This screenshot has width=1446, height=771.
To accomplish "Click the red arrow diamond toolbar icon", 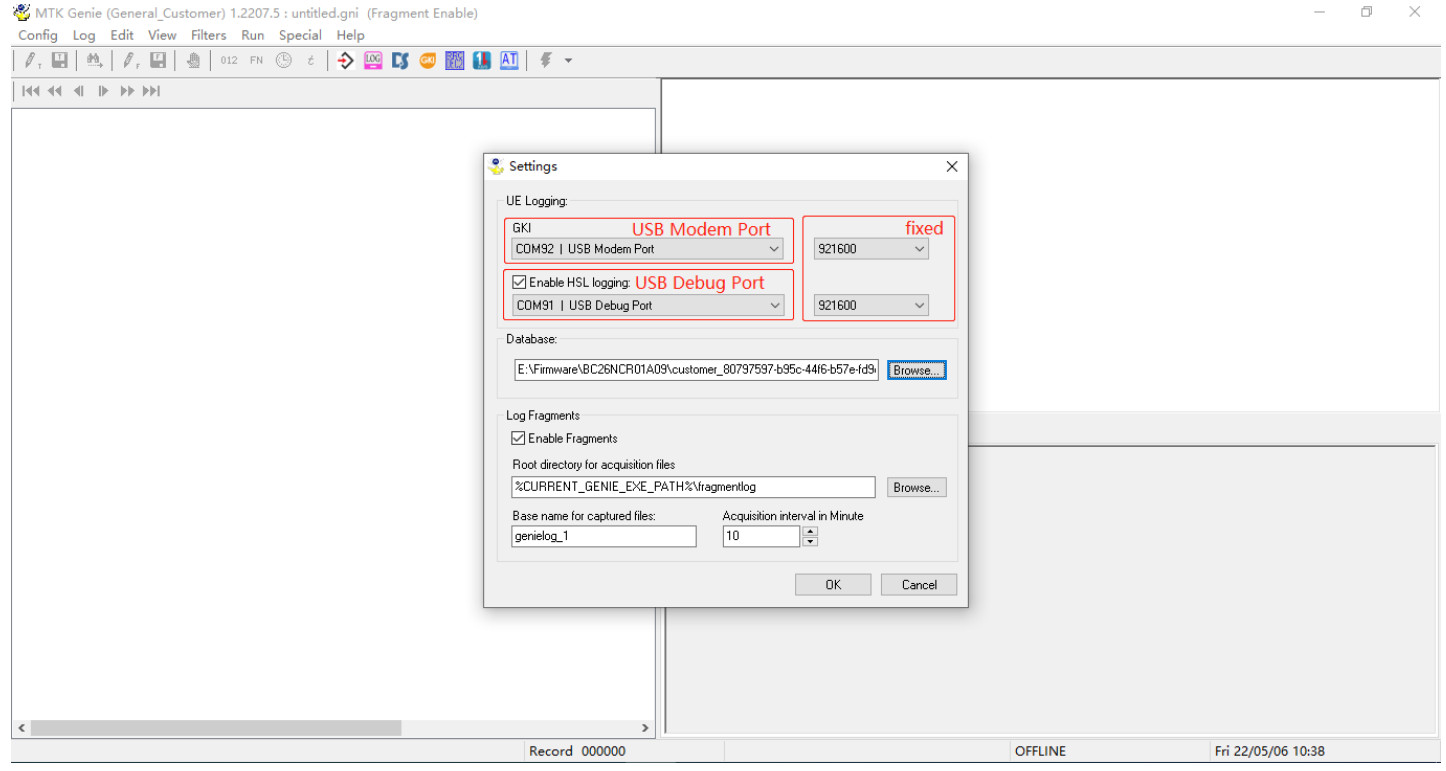I will tap(346, 61).
